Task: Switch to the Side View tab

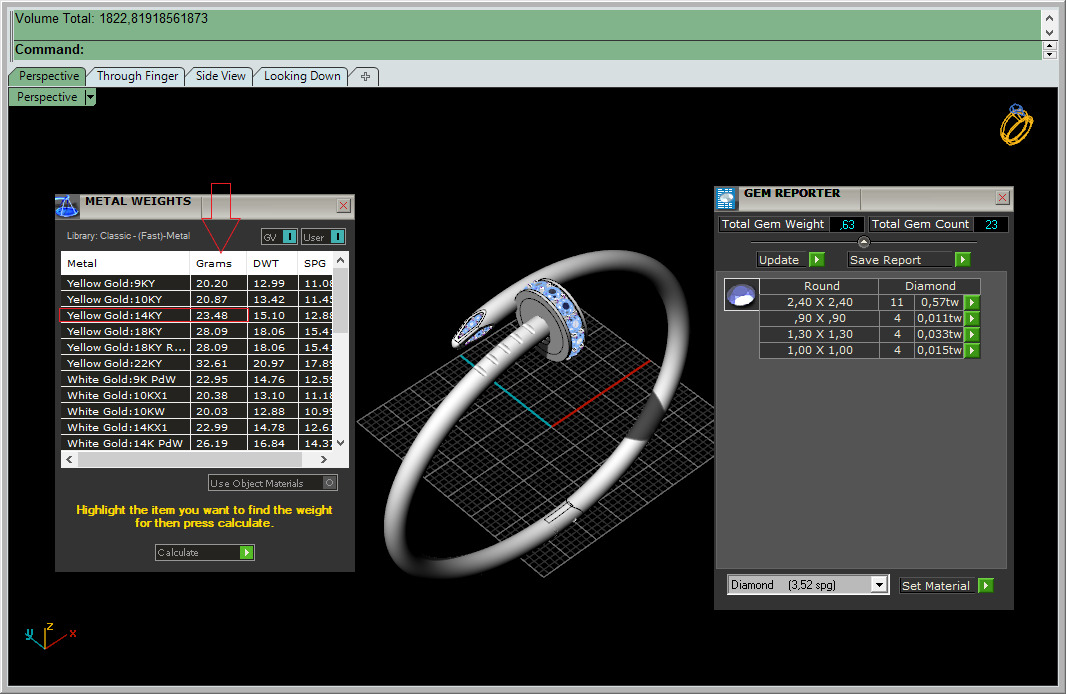Action: (x=220, y=76)
